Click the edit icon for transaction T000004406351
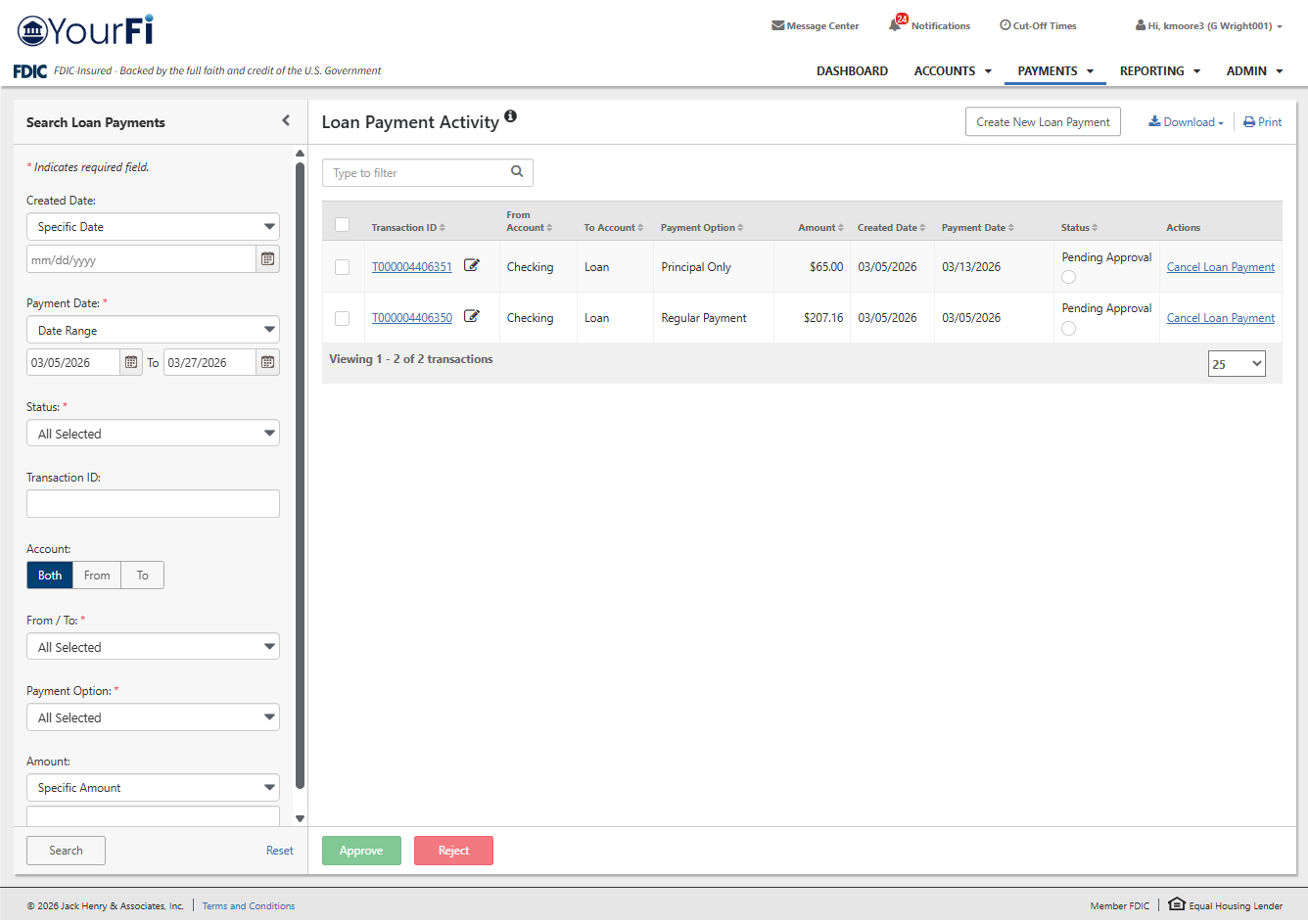The height and width of the screenshot is (920, 1308). [472, 266]
